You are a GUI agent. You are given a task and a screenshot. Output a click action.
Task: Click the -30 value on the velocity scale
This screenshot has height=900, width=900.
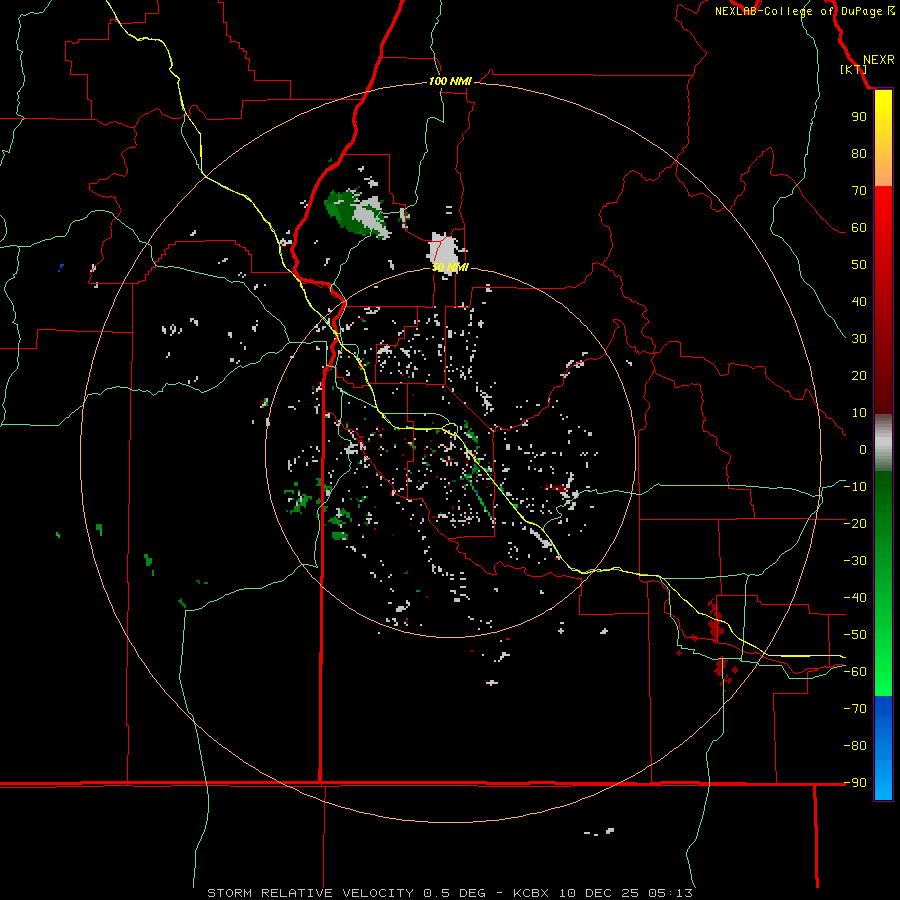pos(855,561)
